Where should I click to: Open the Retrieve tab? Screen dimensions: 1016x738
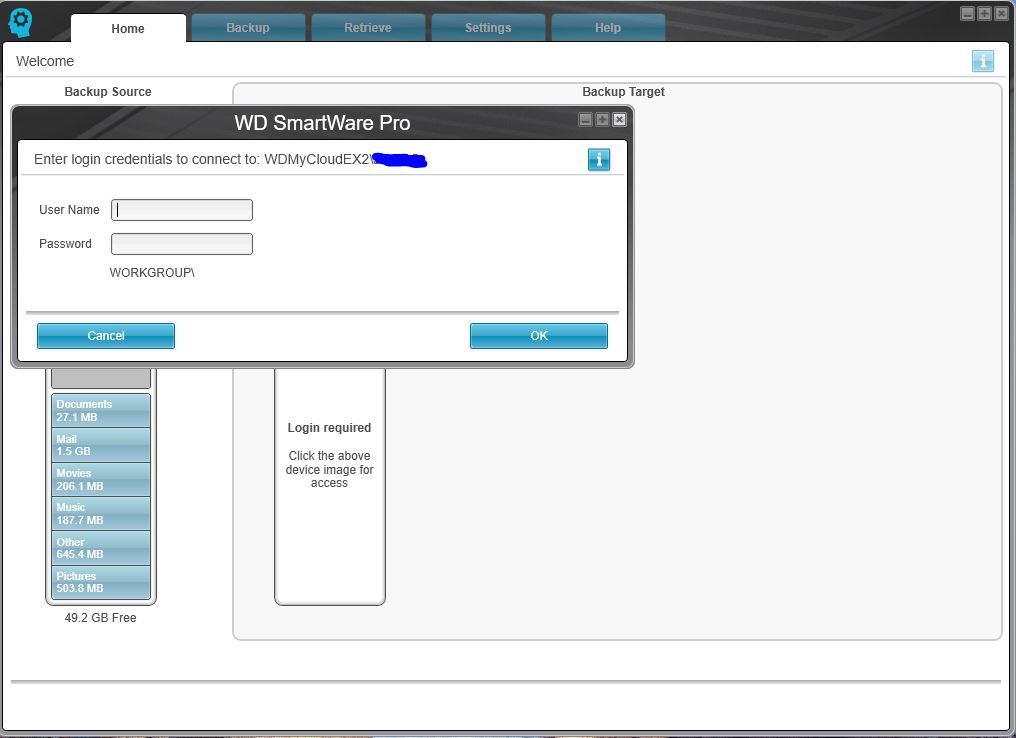click(368, 28)
